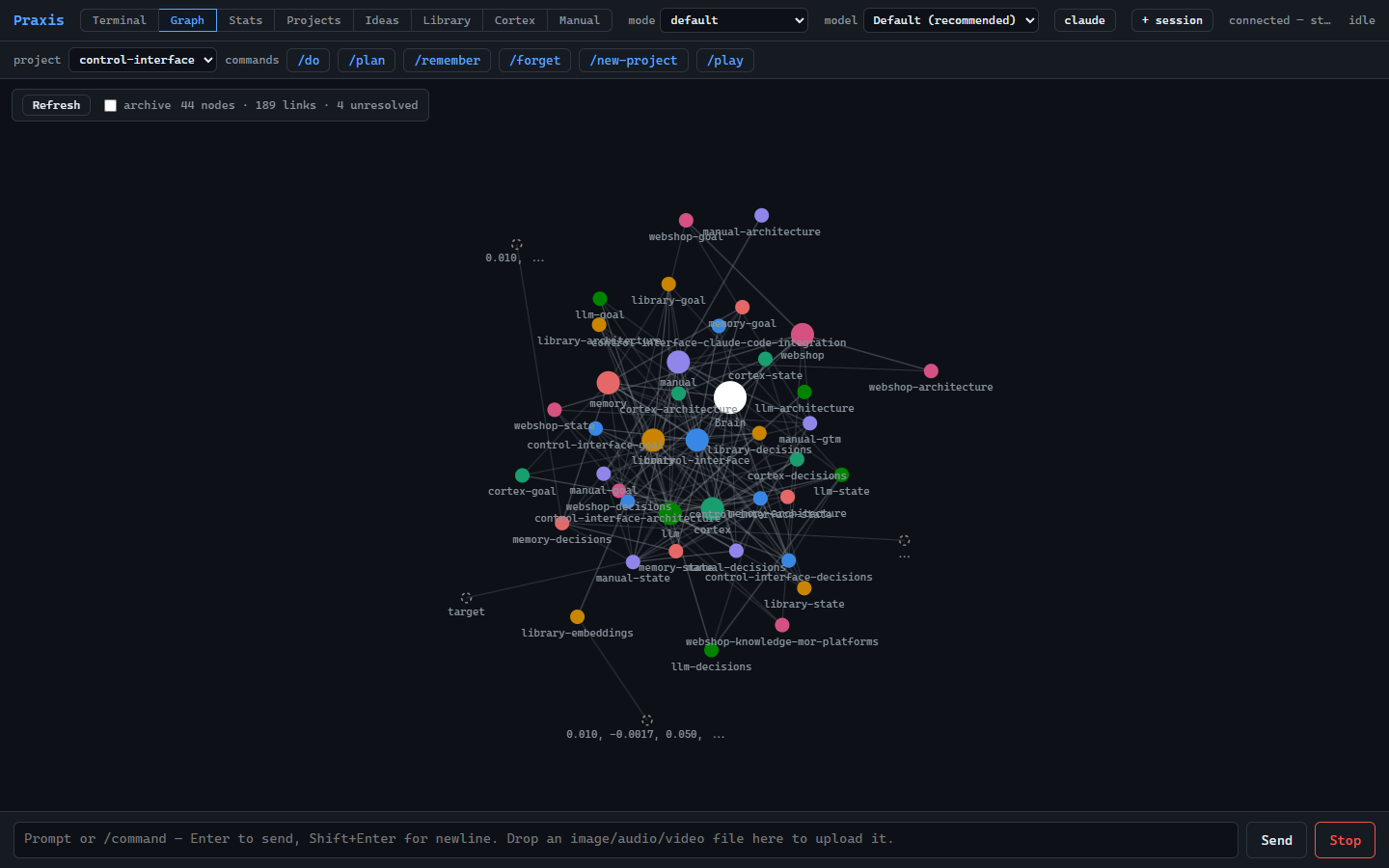This screenshot has height=868, width=1389.
Task: Click the webshop-state node
Action: 555,410
